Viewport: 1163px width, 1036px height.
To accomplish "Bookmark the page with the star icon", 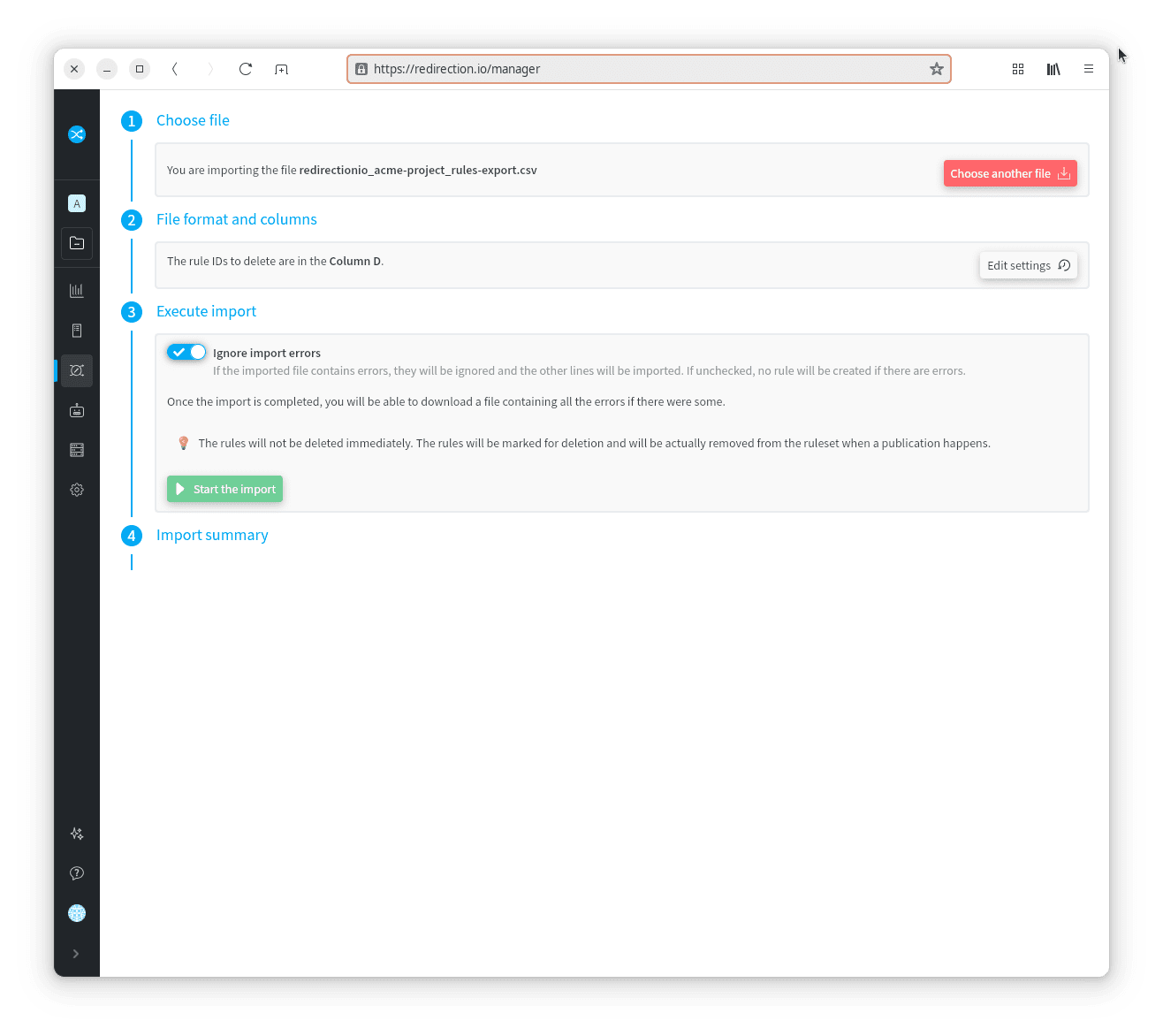I will (937, 69).
